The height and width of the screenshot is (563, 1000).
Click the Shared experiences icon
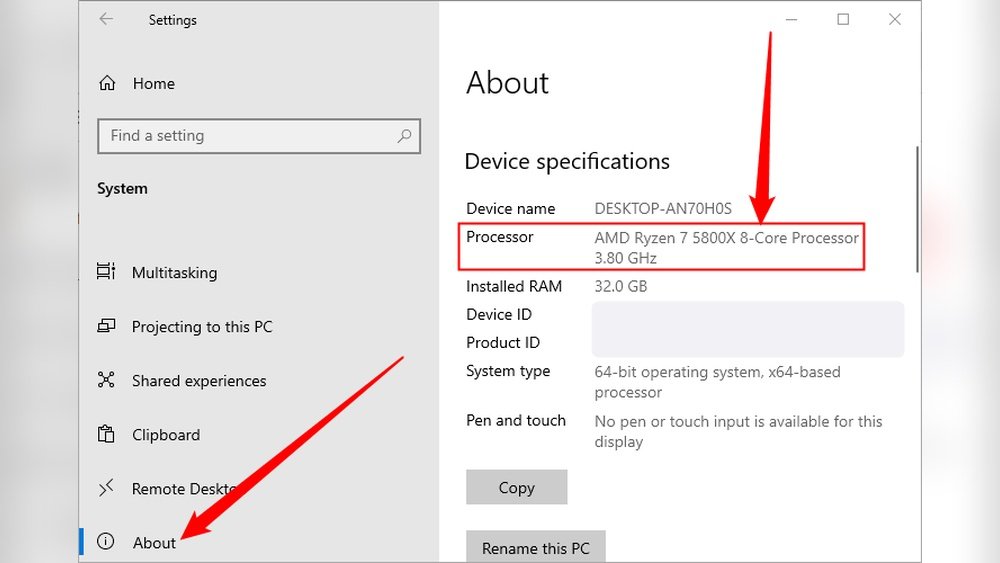coord(106,381)
